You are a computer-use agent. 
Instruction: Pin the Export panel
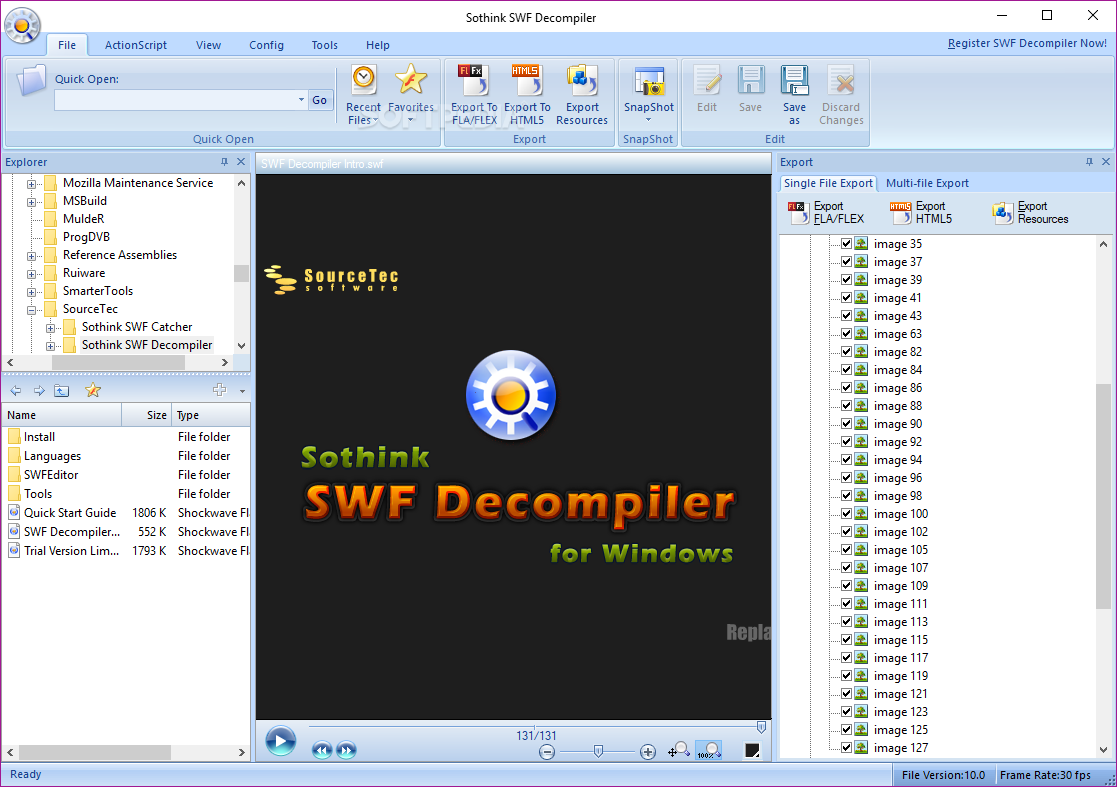1089,162
